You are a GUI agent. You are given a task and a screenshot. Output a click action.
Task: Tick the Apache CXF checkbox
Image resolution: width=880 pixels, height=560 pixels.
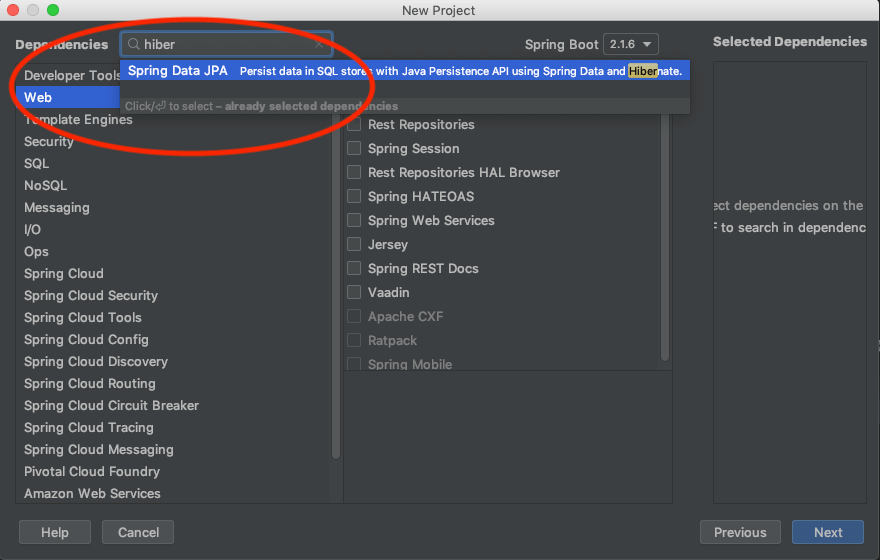pyautogui.click(x=354, y=316)
